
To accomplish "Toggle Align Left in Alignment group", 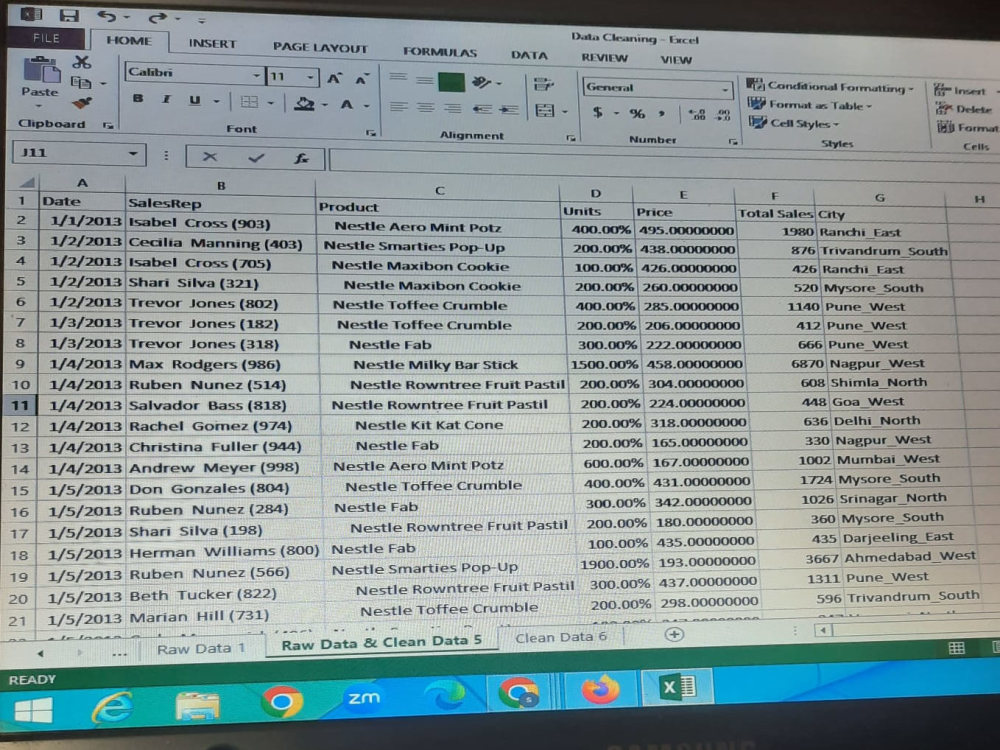I will pyautogui.click(x=399, y=107).
